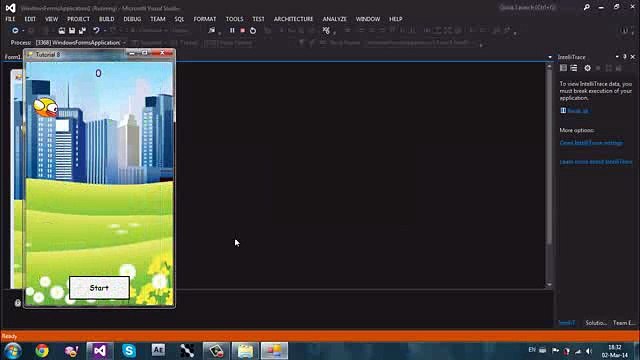This screenshot has width=640, height=360.
Task: Open the ARCHITECTURE menu
Action: (293, 19)
